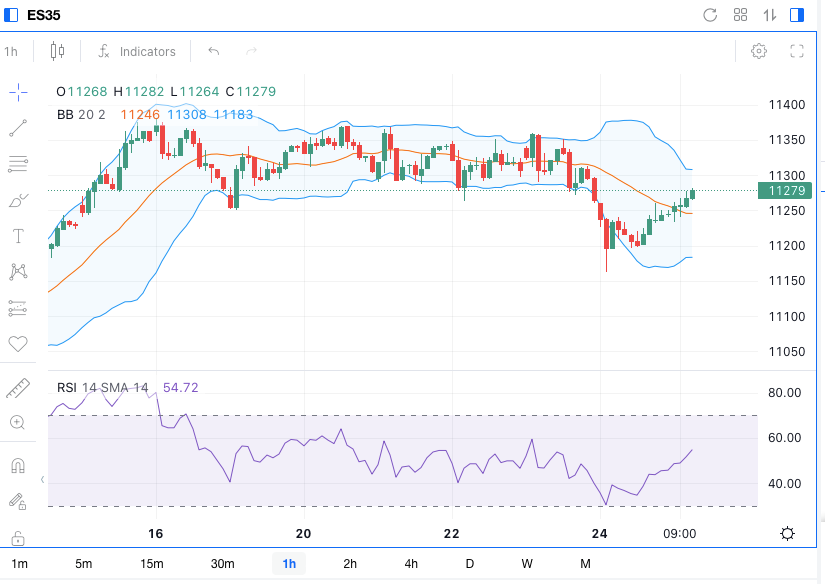
Task: Open the Indicators menu
Action: [136, 51]
